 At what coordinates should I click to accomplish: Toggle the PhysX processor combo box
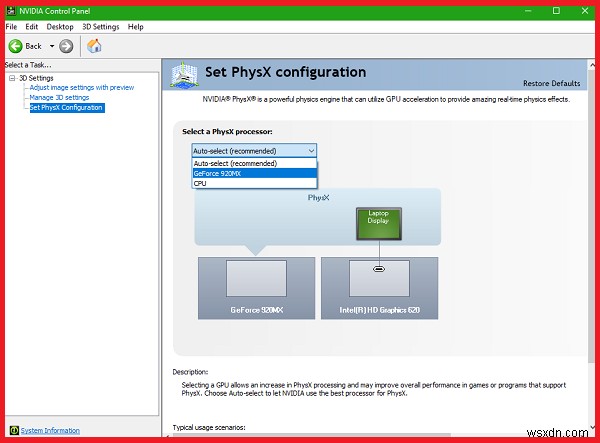click(254, 151)
